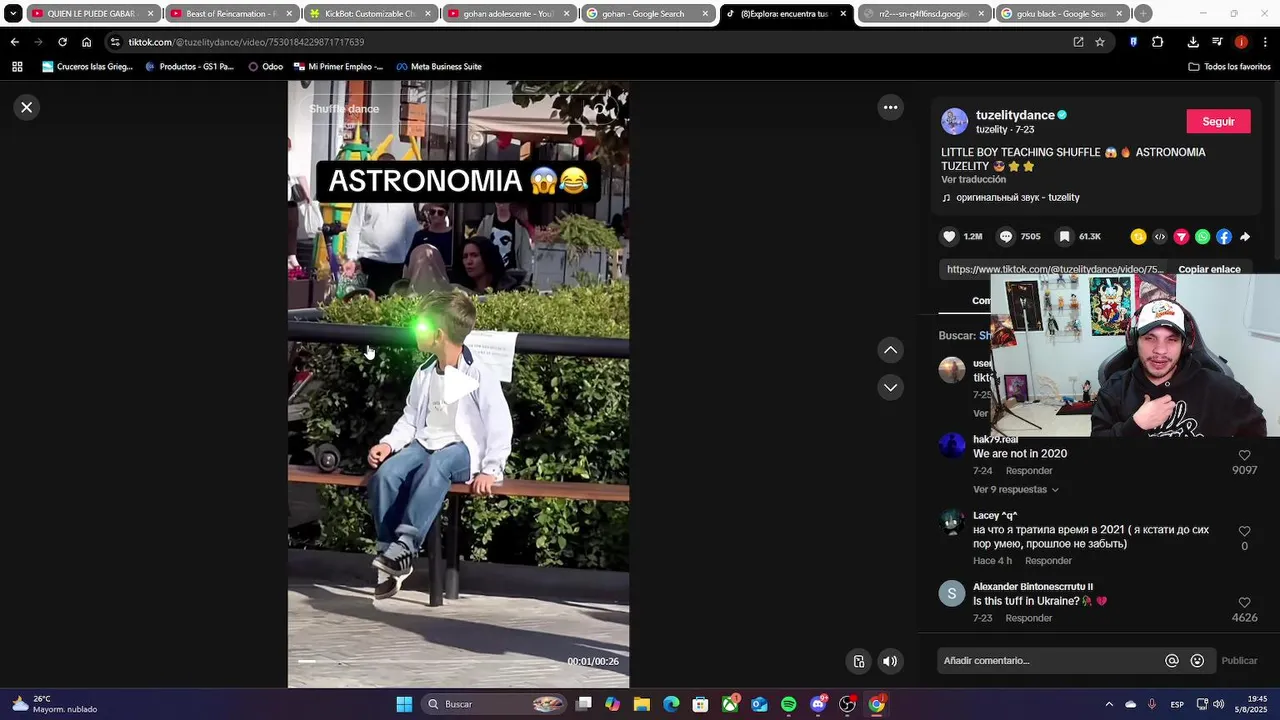The image size is (1280, 720).
Task: Click Ver traducción under the caption
Action: point(973,180)
